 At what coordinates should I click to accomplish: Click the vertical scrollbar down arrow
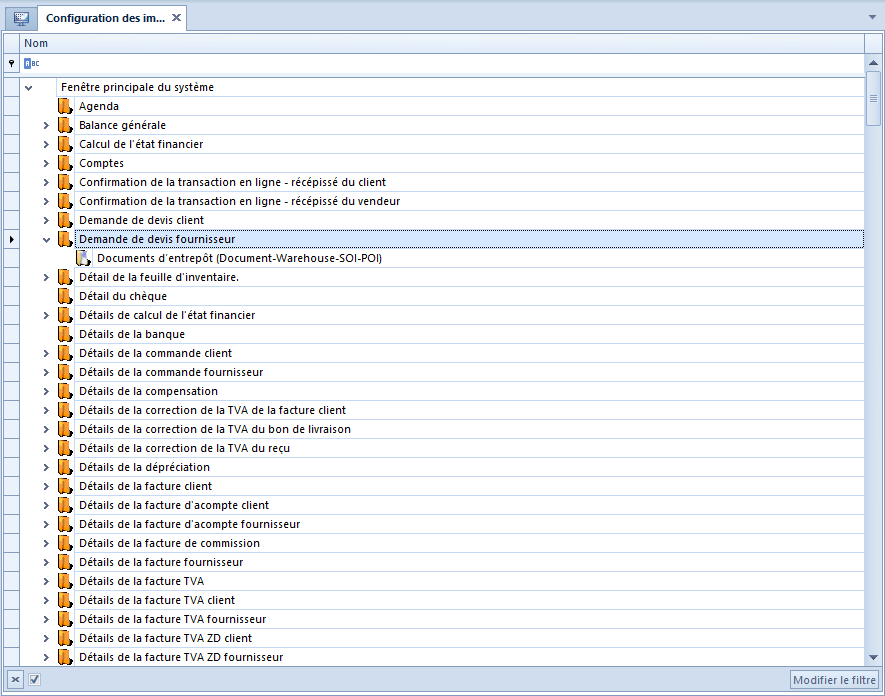pyautogui.click(x=873, y=657)
